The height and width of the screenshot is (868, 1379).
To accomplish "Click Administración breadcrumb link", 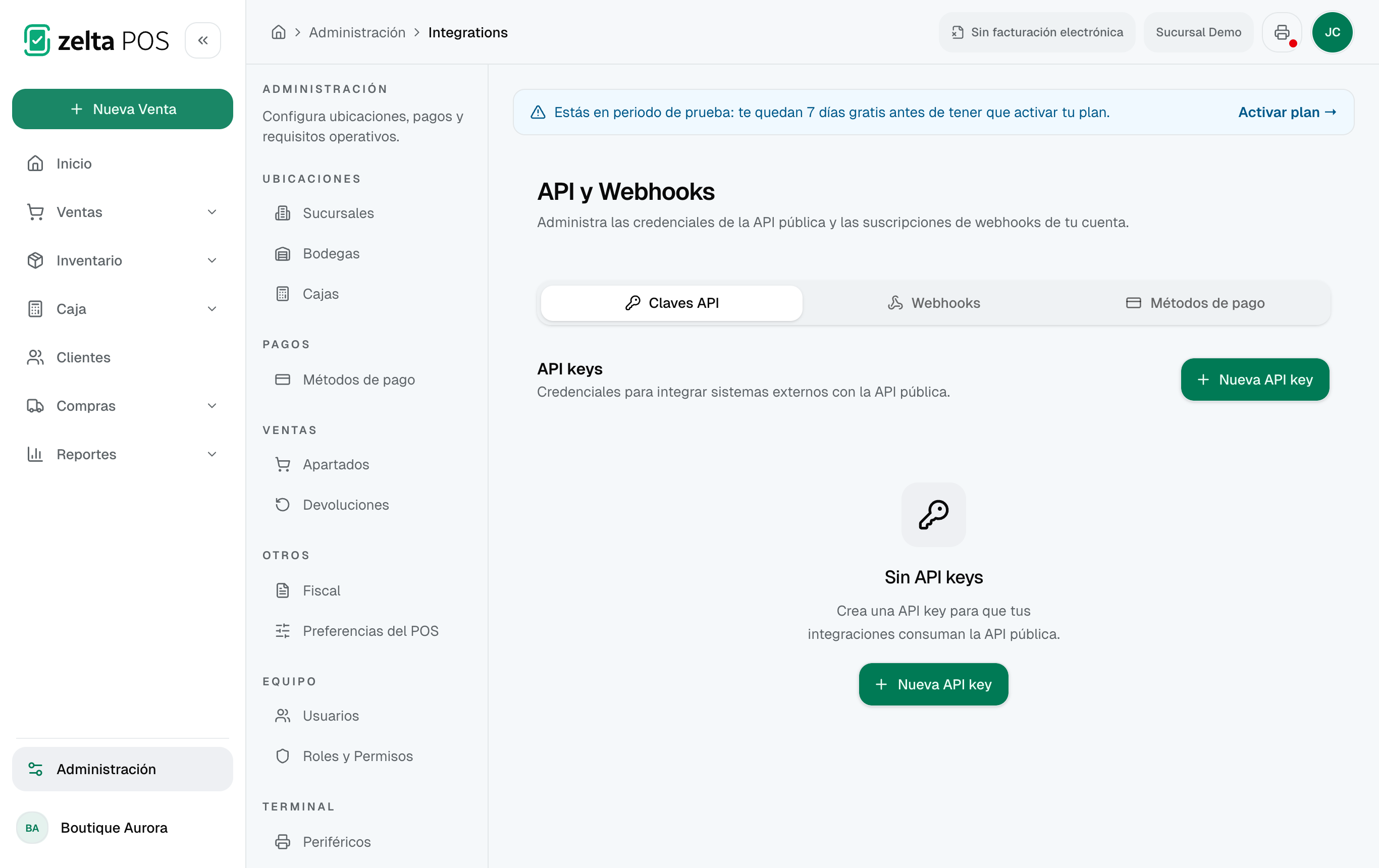I will point(357,32).
